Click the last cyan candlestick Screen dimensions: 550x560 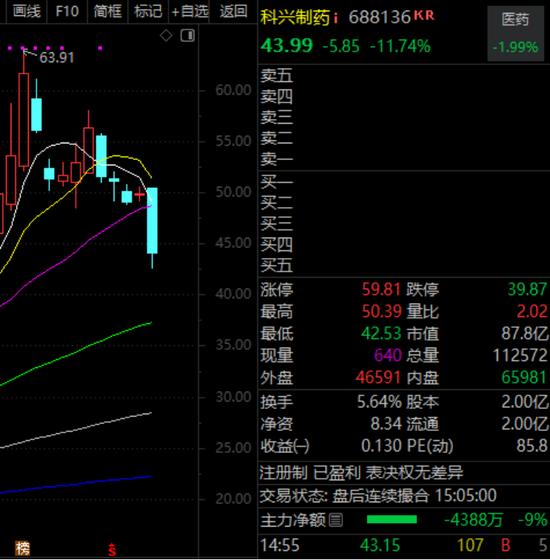coord(152,220)
